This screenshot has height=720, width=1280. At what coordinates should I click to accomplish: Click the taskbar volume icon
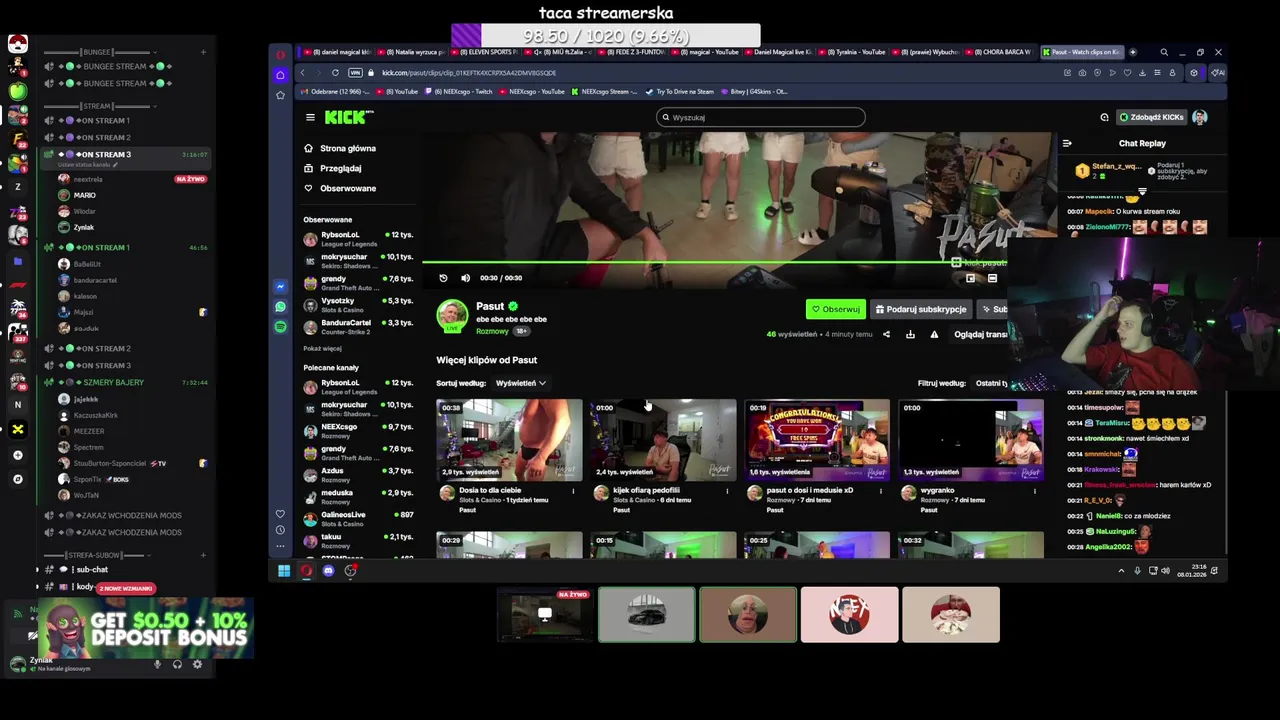point(1165,571)
